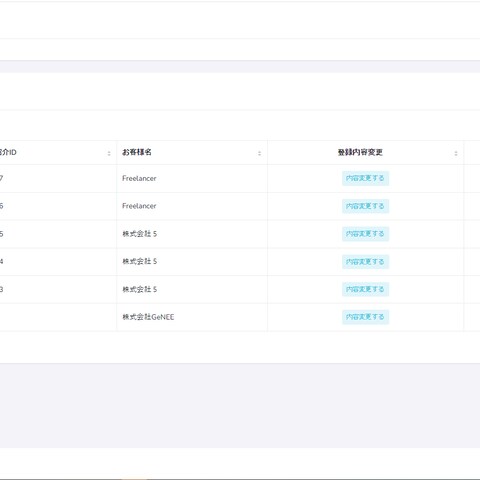Click 内容変更する in the ID 6 row

click(365, 206)
